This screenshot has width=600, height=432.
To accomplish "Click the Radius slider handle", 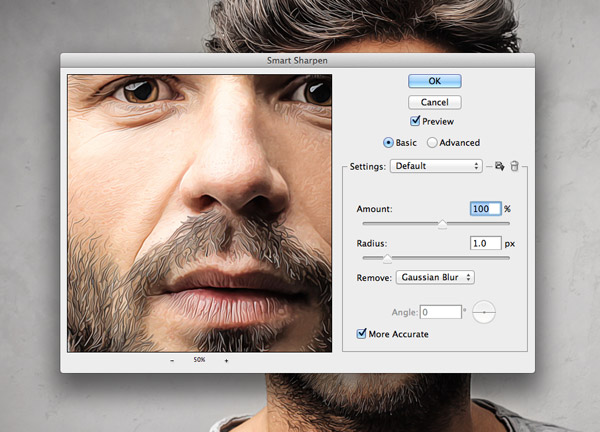I will [387, 259].
